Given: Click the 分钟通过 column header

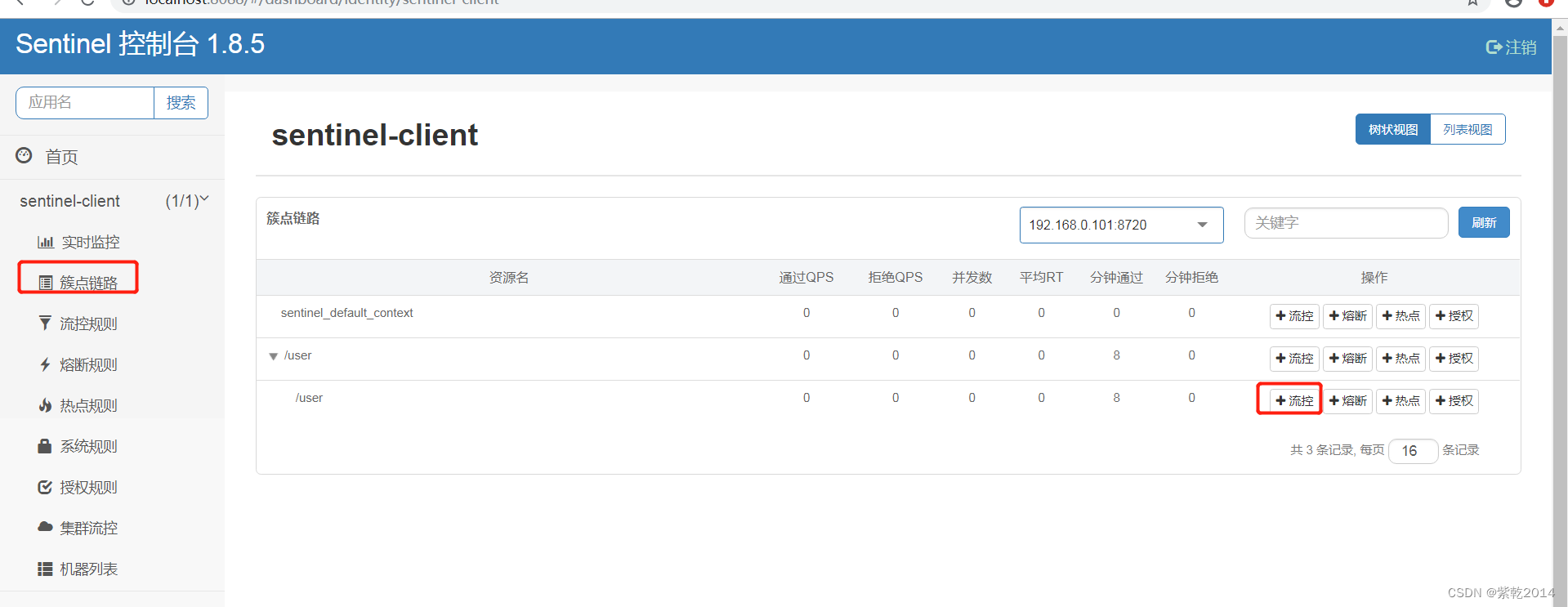Looking at the screenshot, I should click(x=1116, y=278).
